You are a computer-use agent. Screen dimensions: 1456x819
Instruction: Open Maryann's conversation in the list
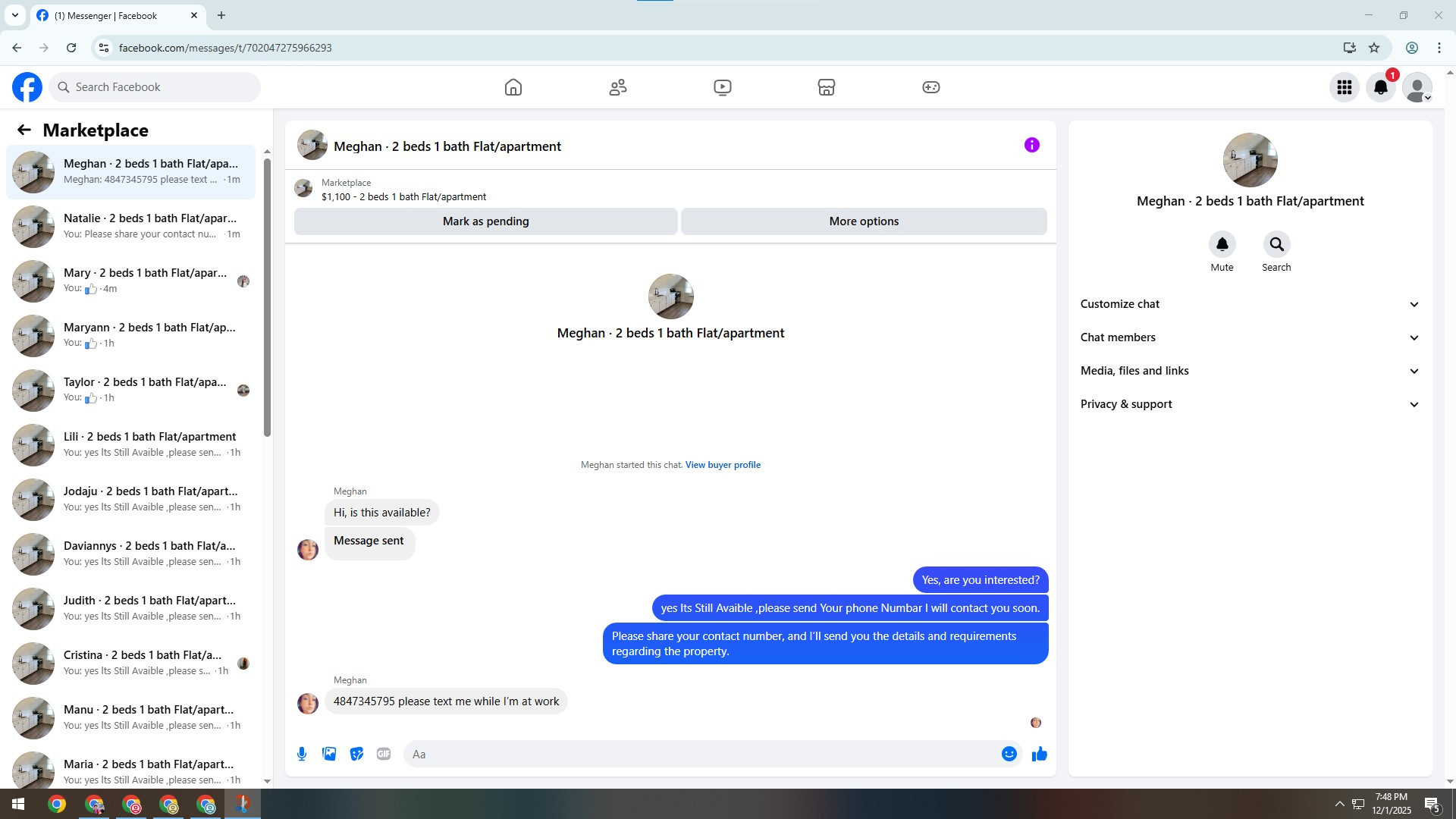click(130, 336)
